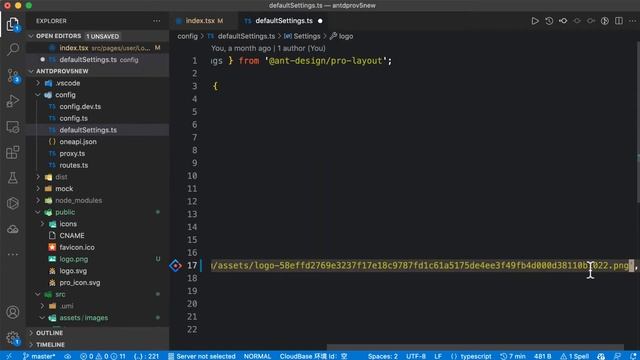This screenshot has height=360, width=640.
Task: Click the logo breadcrumb segment
Action: click(342, 36)
